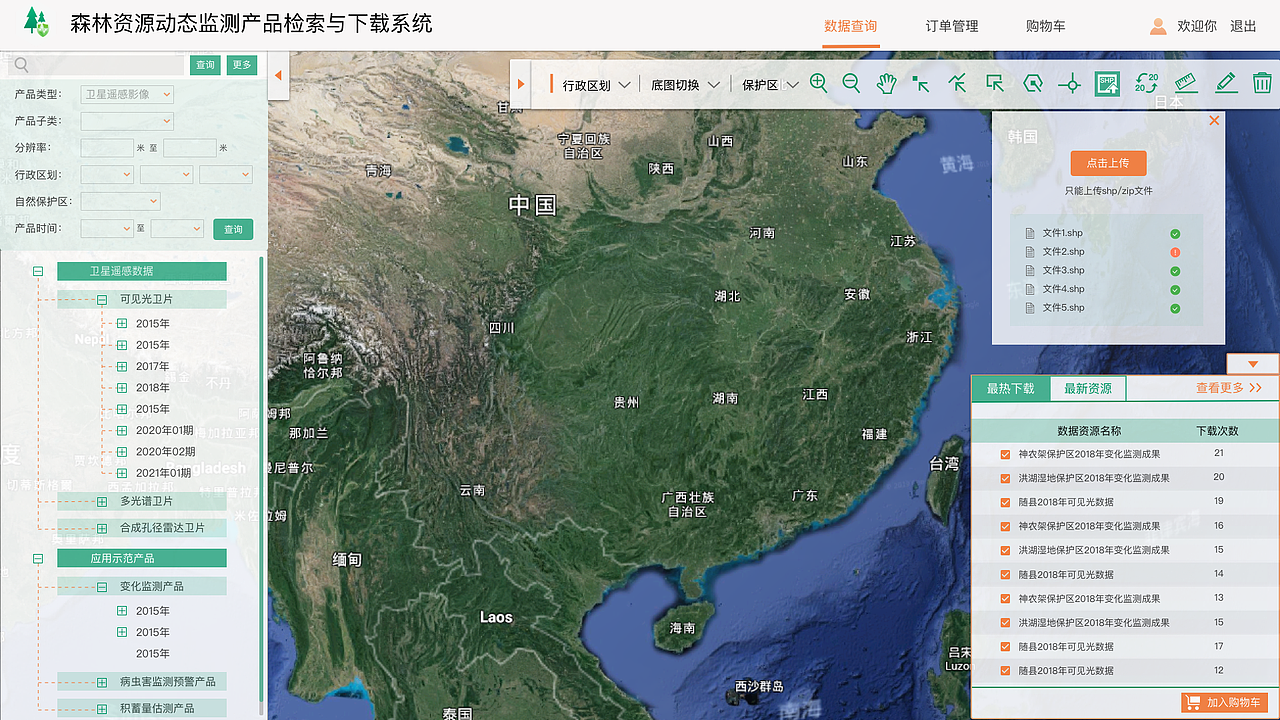This screenshot has height=720, width=1280.
Task: Click the search magnifier icon
Action: click(x=21, y=65)
